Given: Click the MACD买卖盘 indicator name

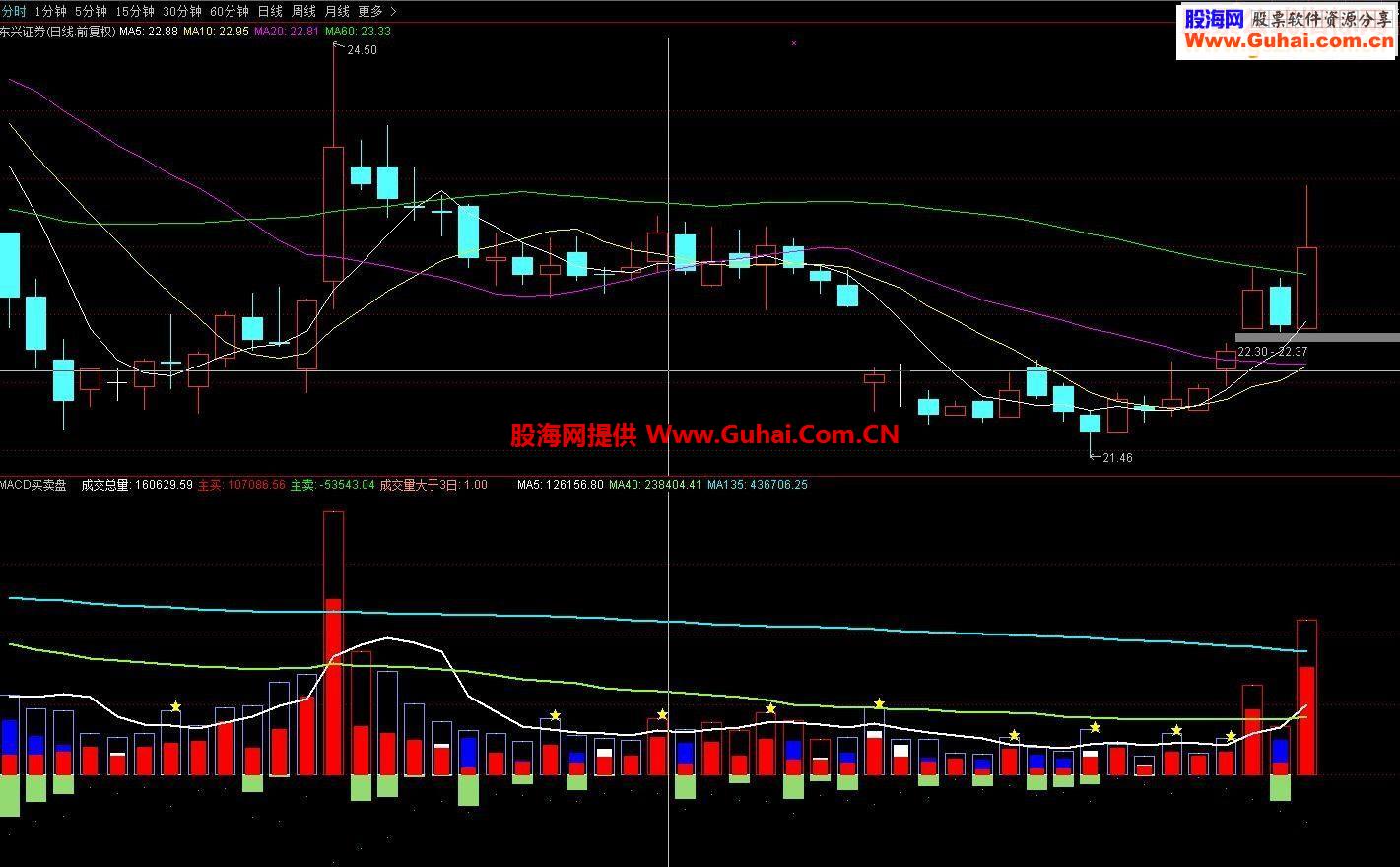Looking at the screenshot, I should (33, 485).
